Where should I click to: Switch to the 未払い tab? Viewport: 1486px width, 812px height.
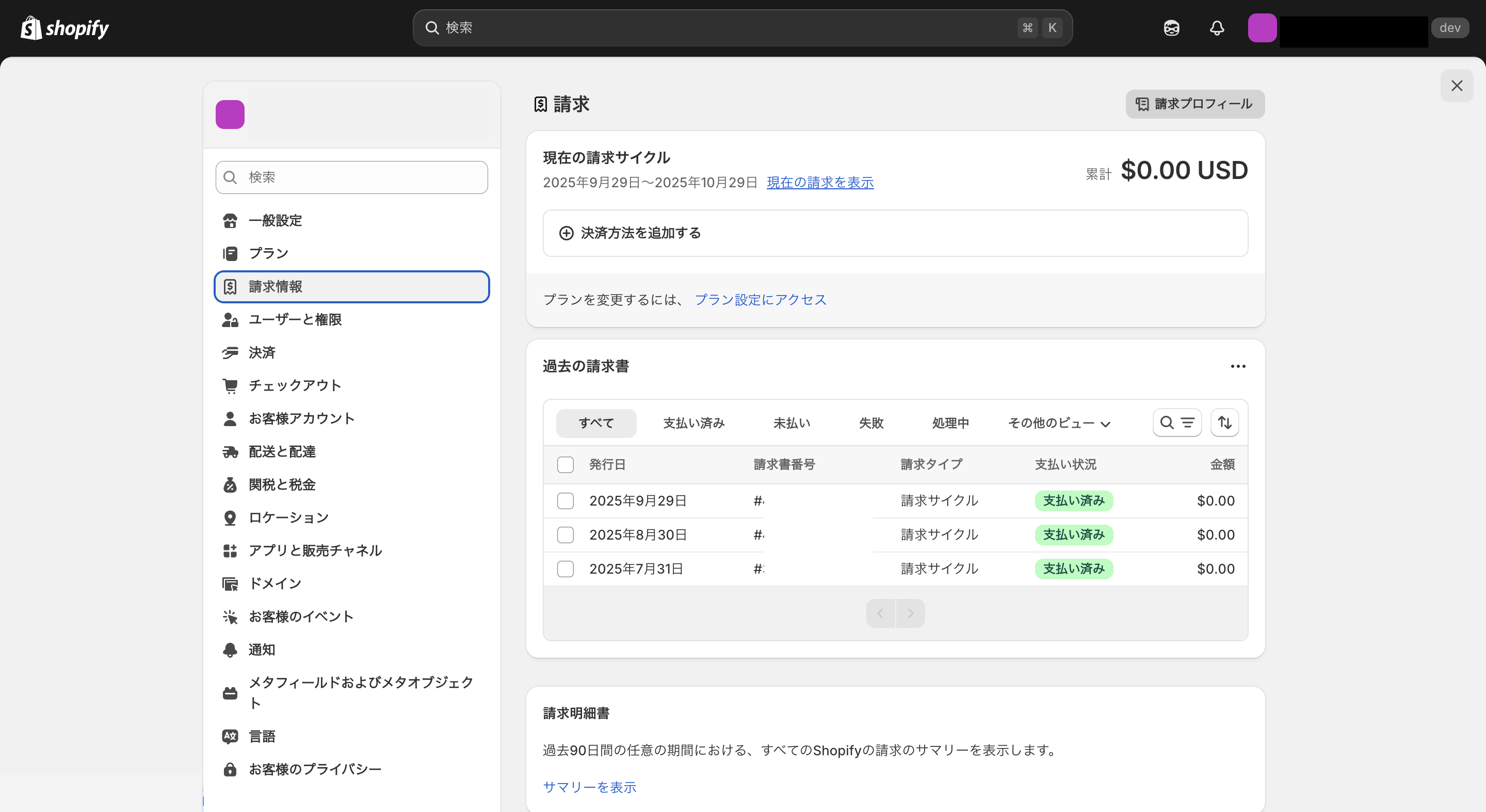[792, 423]
